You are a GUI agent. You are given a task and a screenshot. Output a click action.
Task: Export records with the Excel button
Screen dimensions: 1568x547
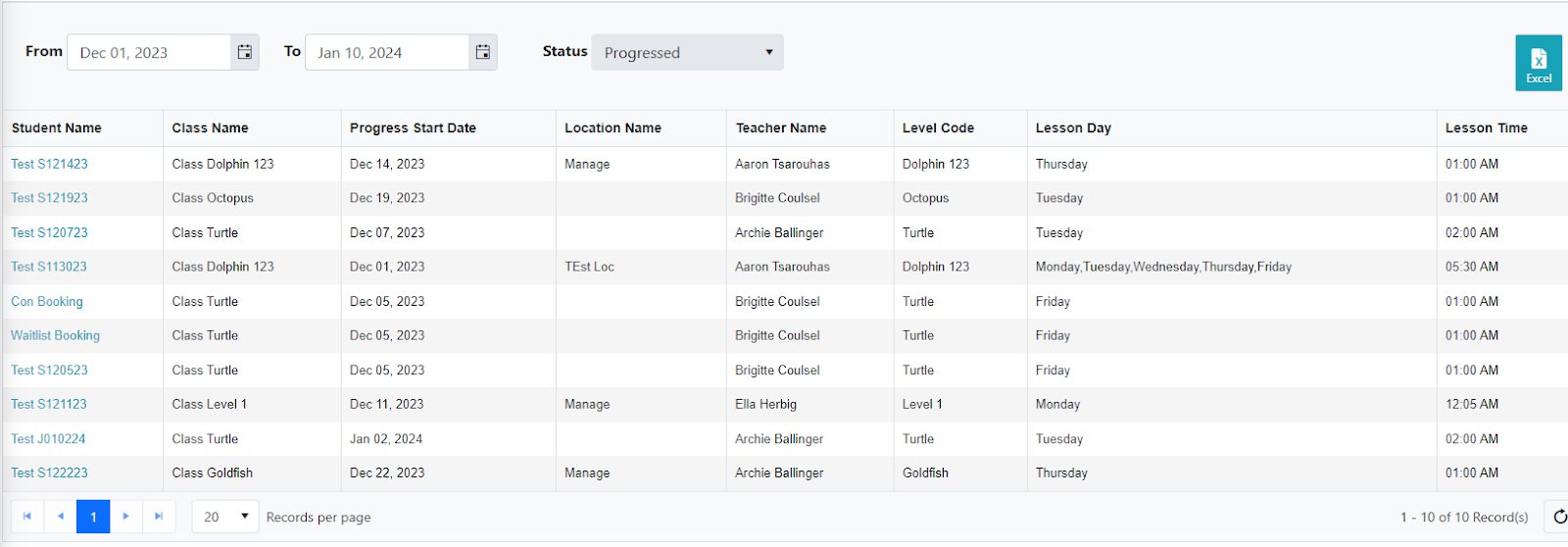tap(1539, 63)
